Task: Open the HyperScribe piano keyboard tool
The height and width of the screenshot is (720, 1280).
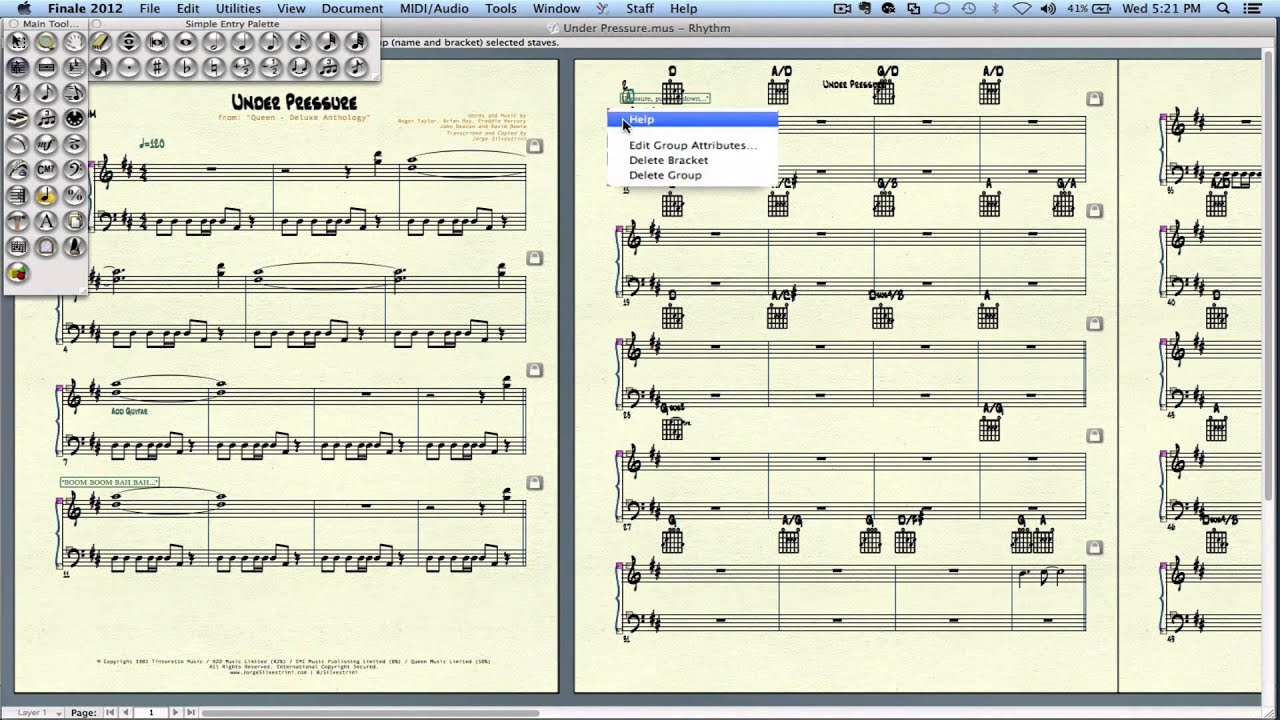Action: click(17, 118)
